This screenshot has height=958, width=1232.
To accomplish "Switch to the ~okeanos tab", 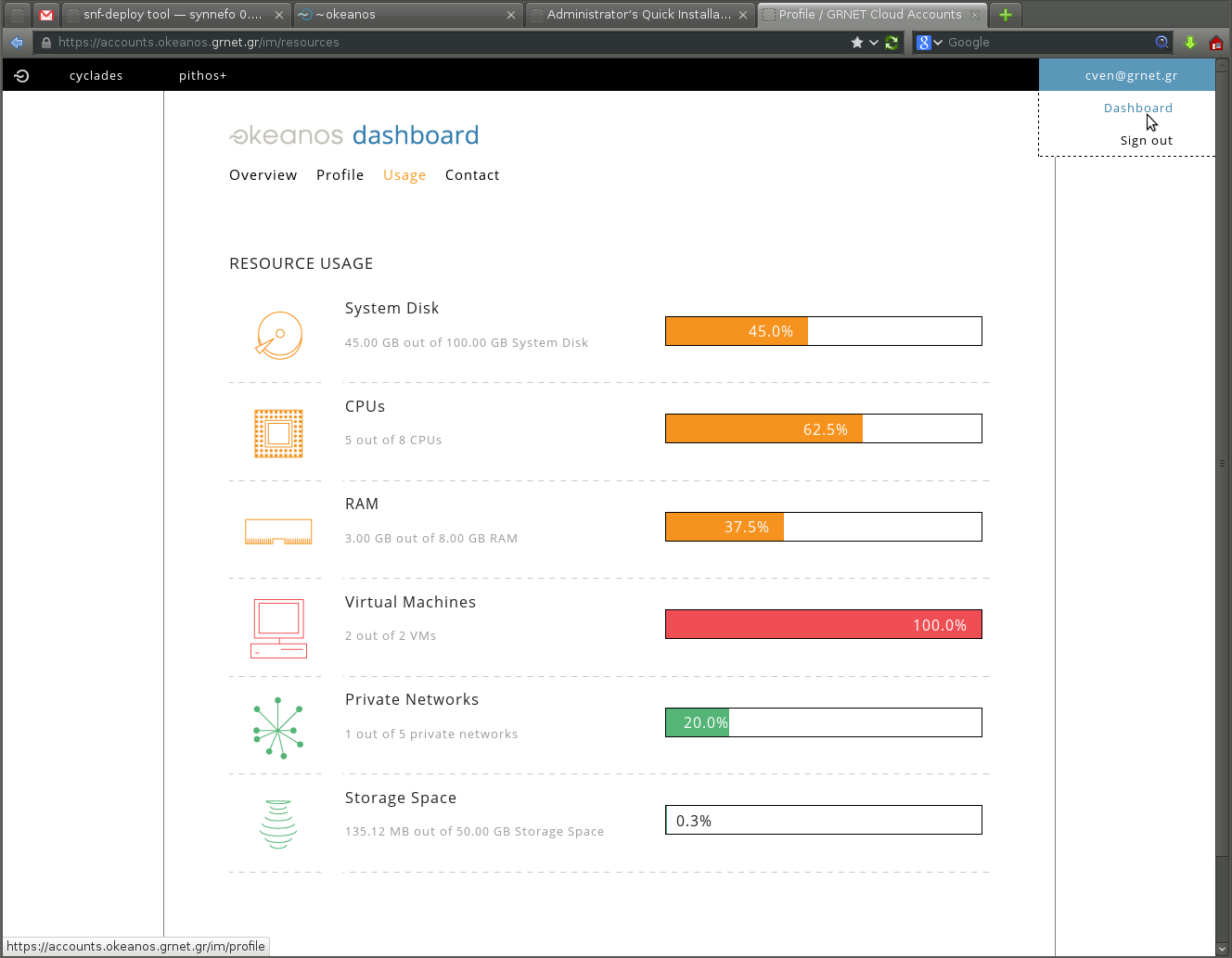I will 408,15.
